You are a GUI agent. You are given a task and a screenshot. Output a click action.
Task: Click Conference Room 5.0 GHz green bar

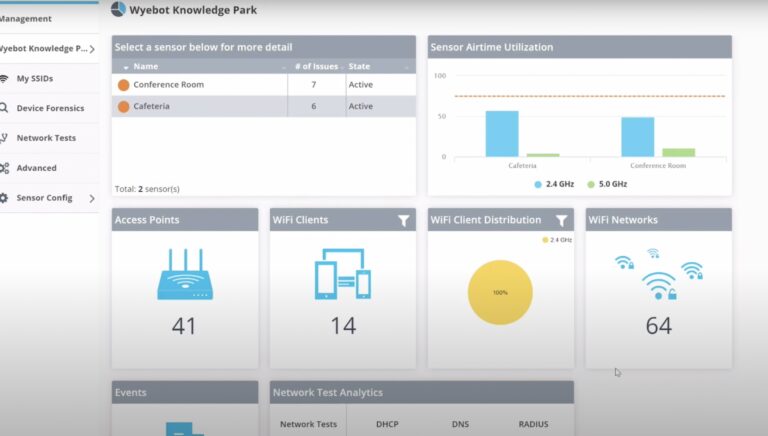678,153
